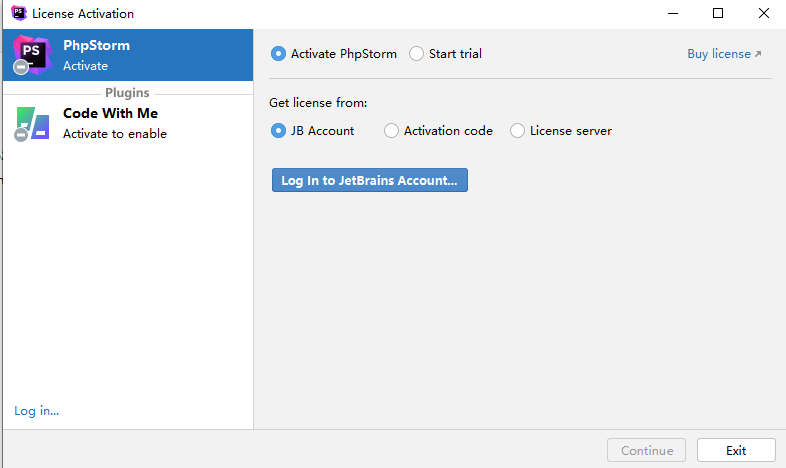Click the PhpStorm icon in title bar

[17, 14]
